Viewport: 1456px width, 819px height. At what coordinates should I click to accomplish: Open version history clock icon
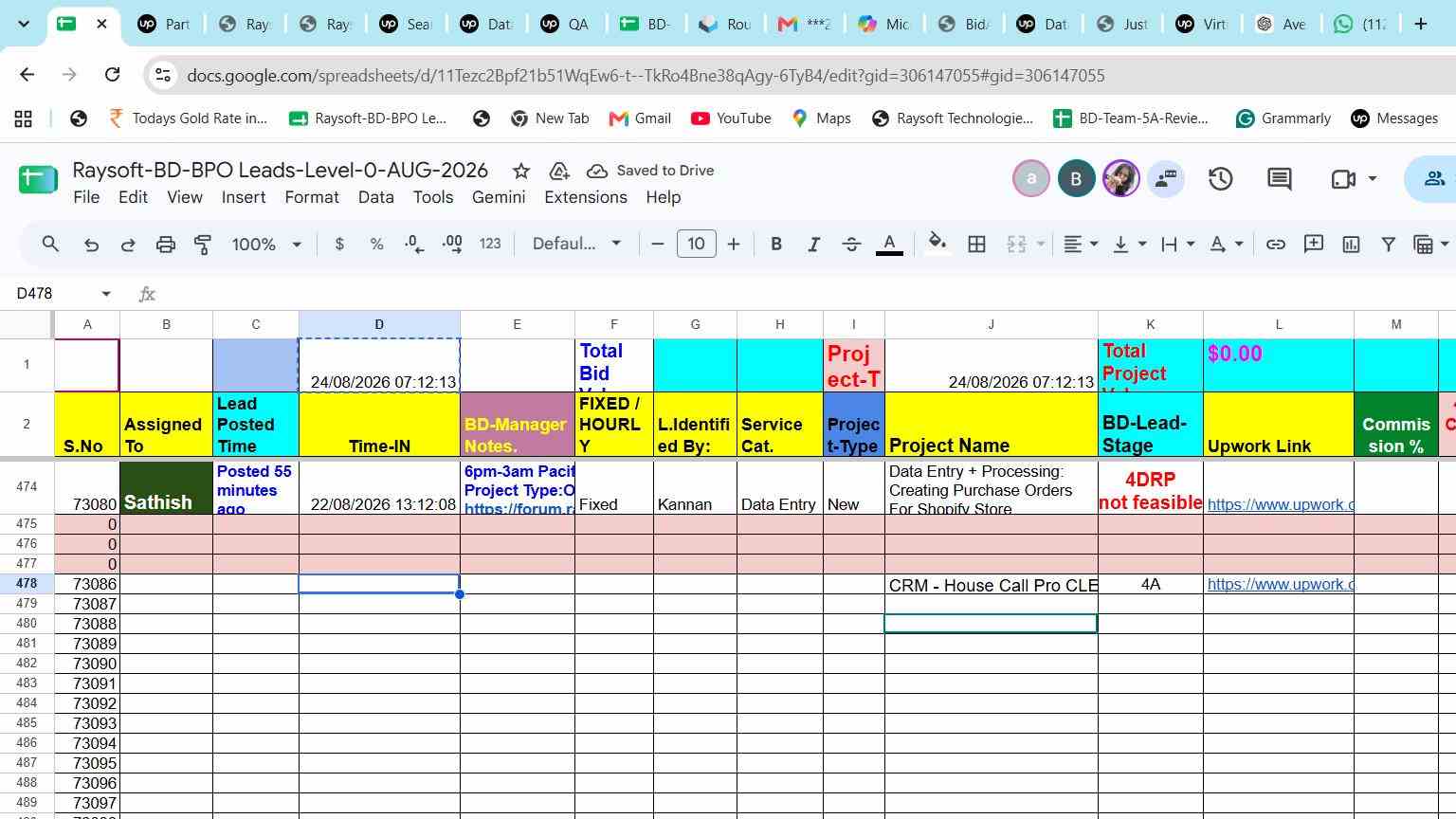pyautogui.click(x=1220, y=178)
